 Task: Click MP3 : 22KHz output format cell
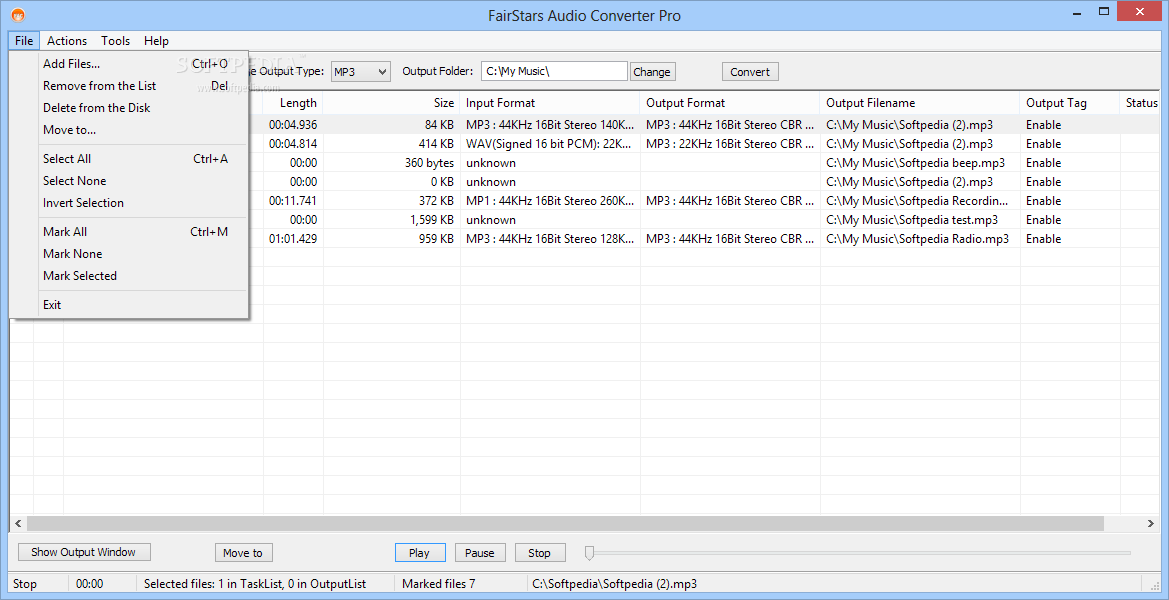click(730, 144)
